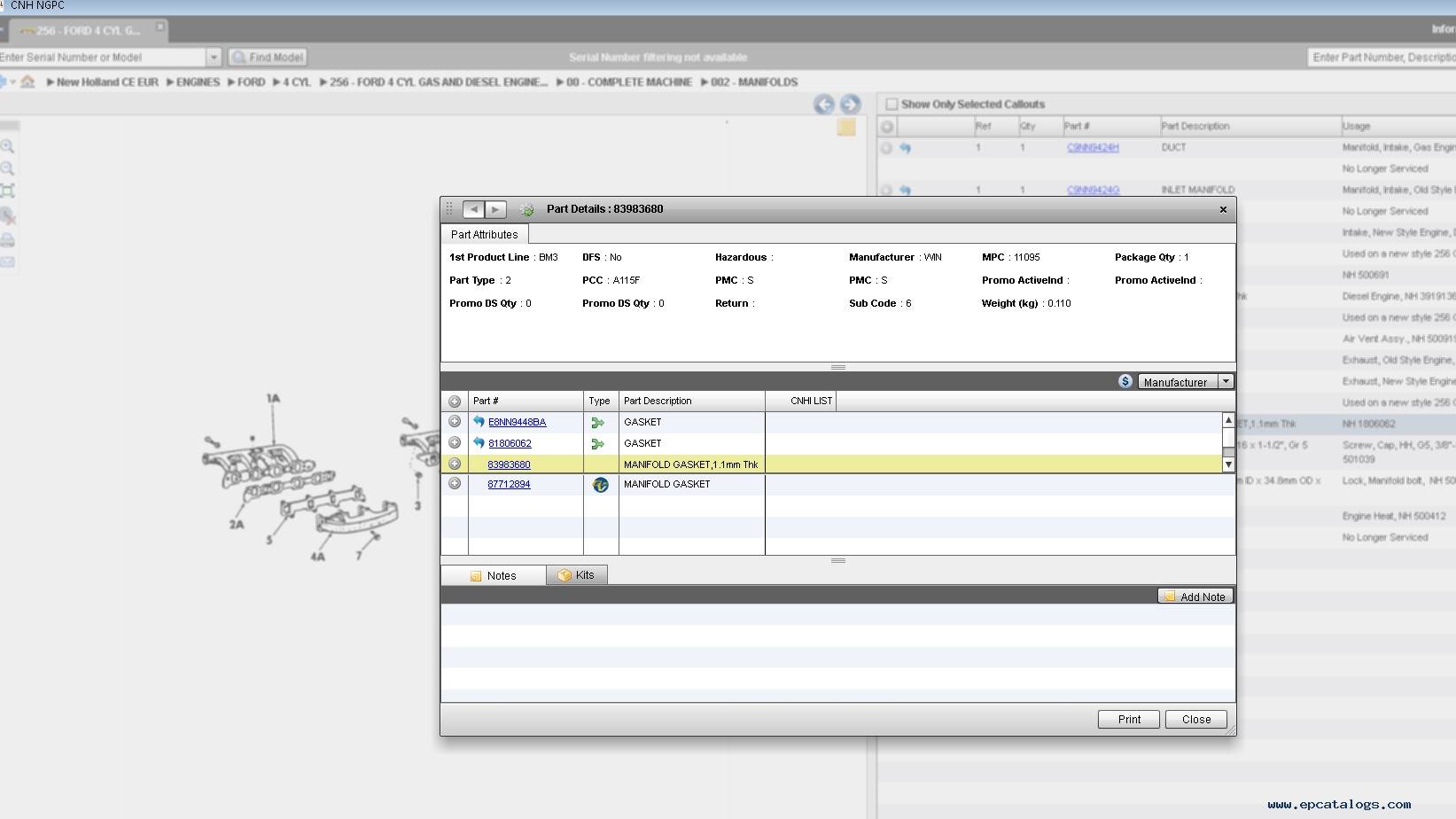This screenshot has width=1456, height=819.
Task: Click the blue arrow icon beside 81806062
Action: [x=479, y=443]
